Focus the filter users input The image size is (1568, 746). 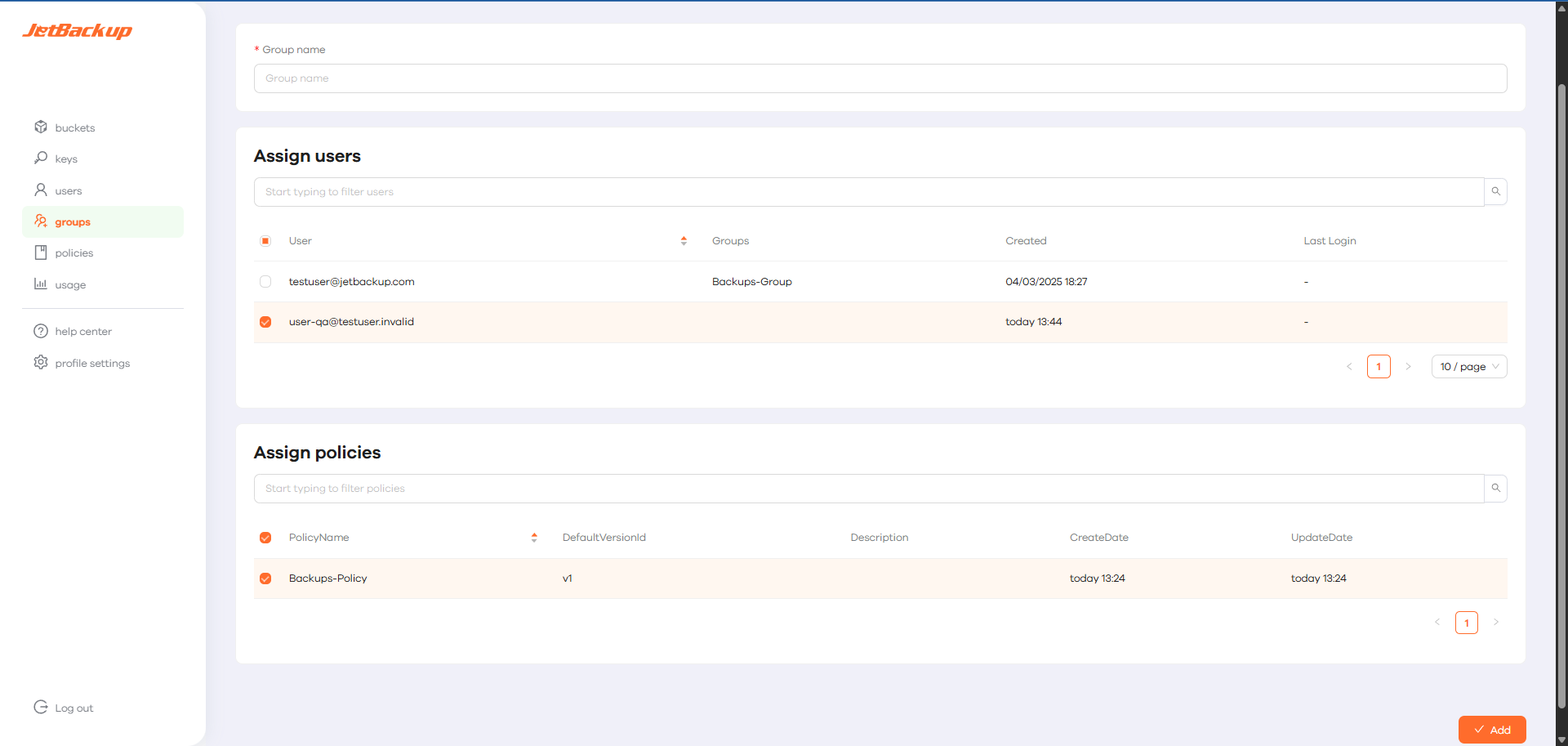click(x=869, y=192)
